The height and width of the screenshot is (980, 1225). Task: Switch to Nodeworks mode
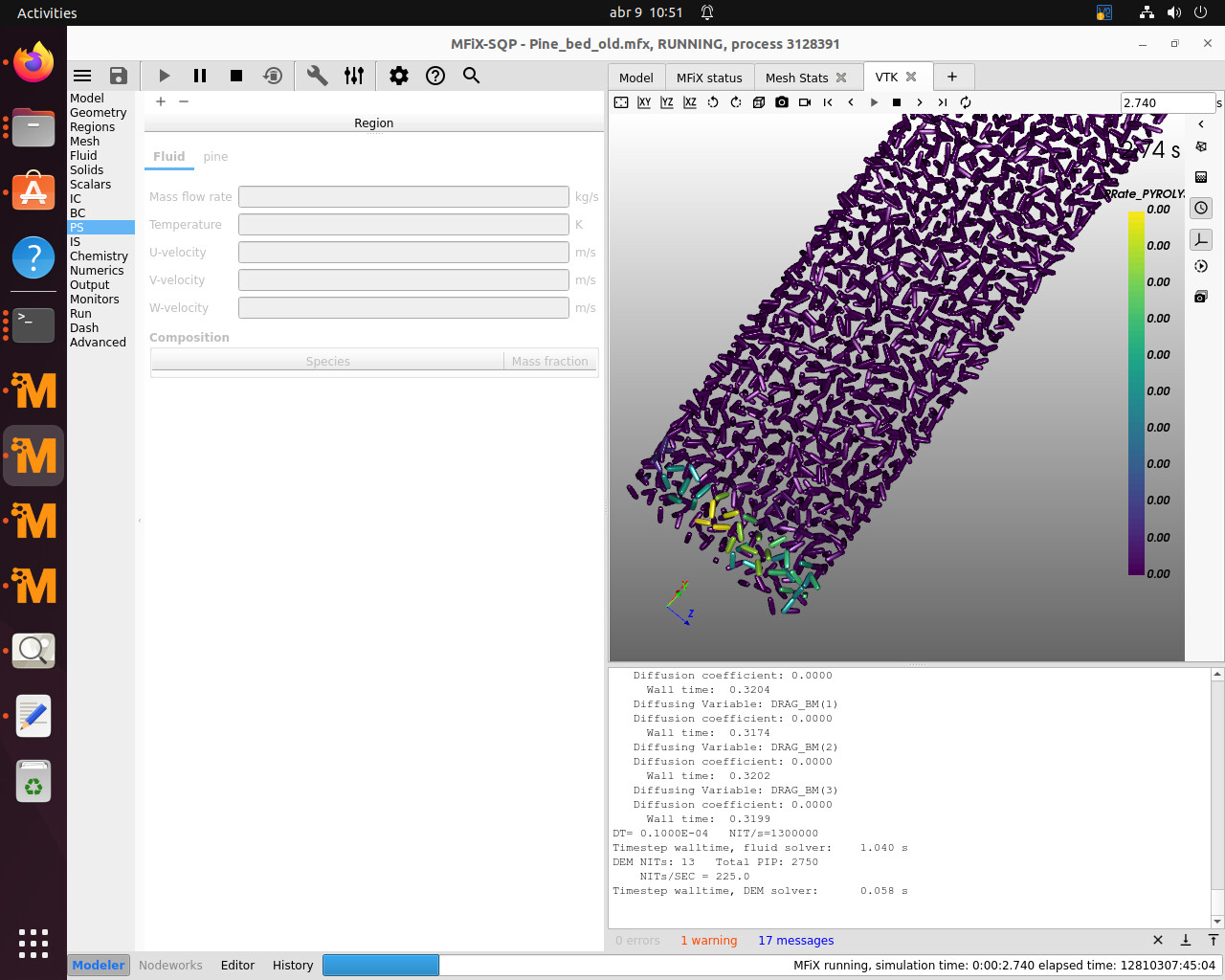170,965
